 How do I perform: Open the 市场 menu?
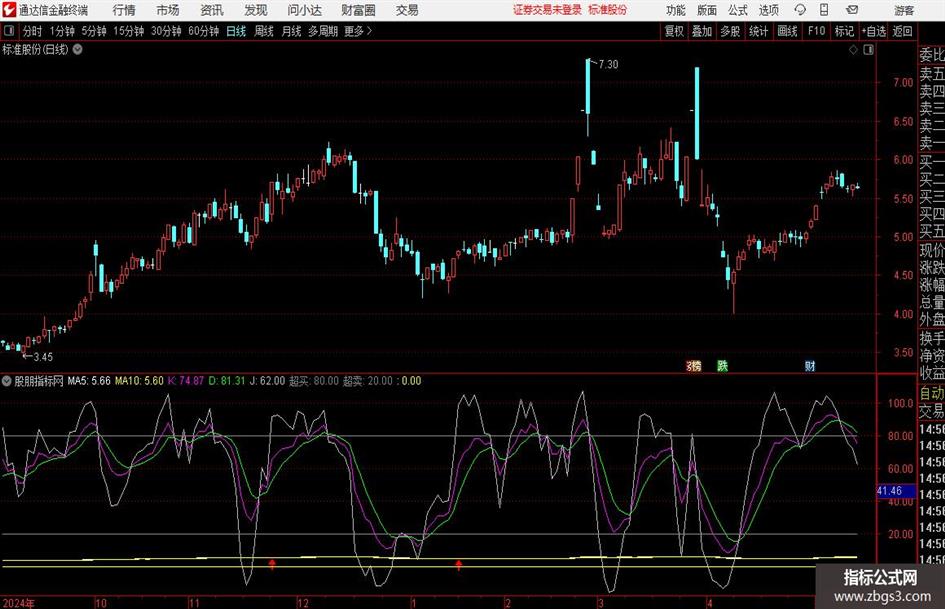pos(168,10)
